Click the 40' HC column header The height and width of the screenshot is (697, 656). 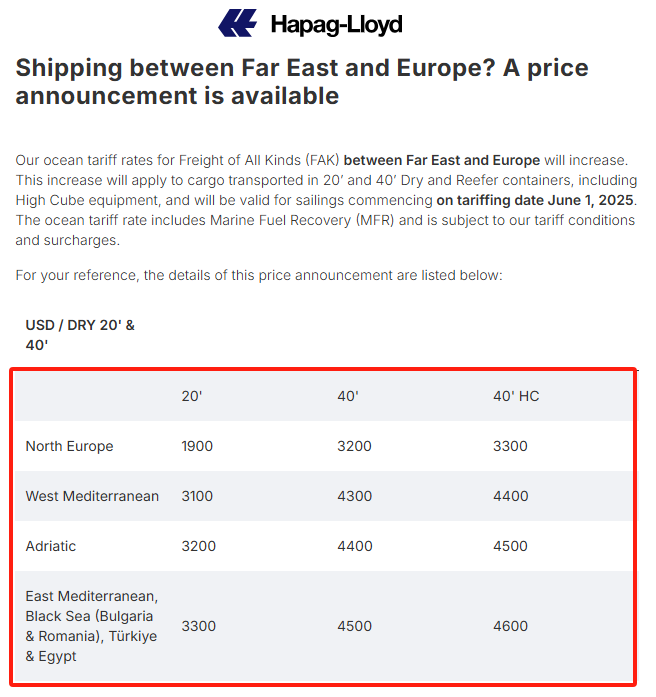[516, 396]
